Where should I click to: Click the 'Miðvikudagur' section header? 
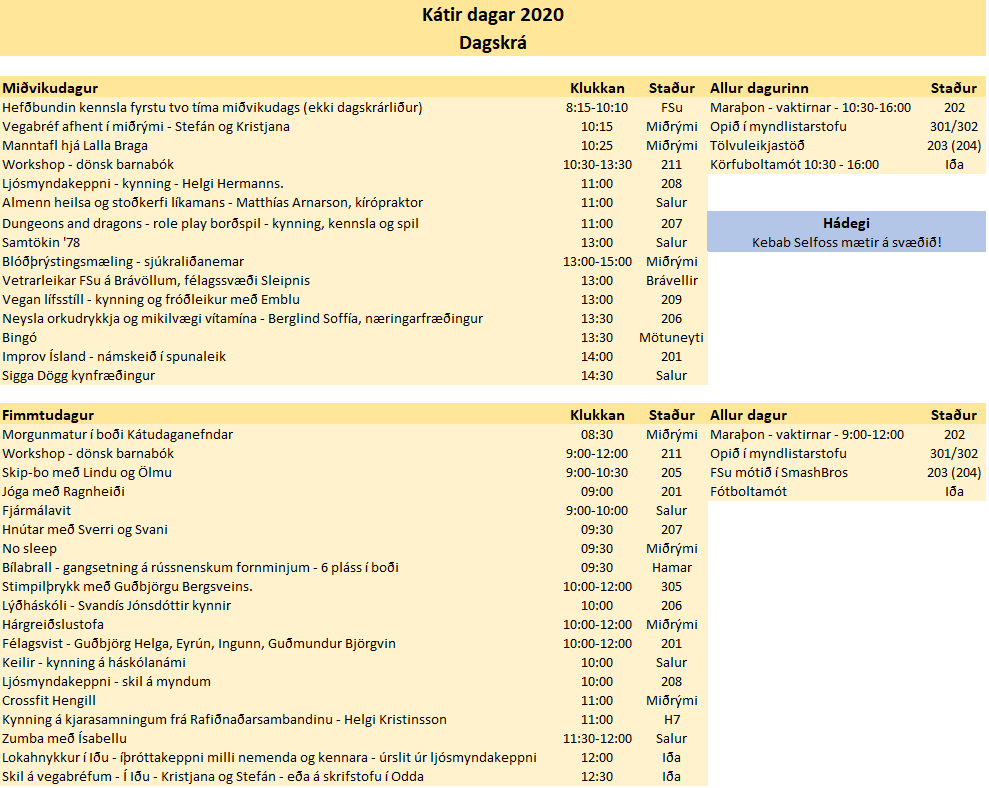tap(50, 88)
